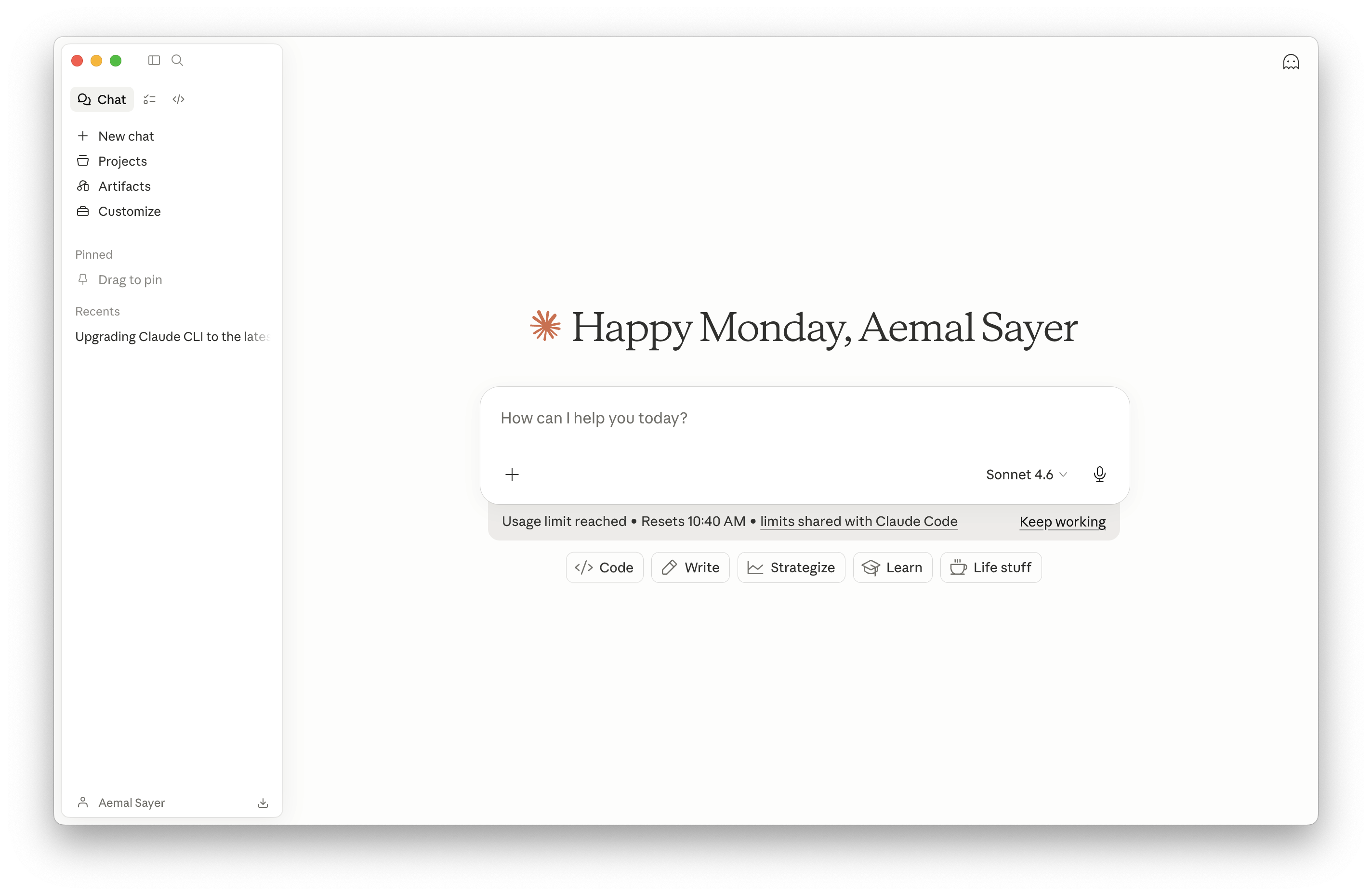Choose the Strategize suggestion chip

(x=791, y=567)
